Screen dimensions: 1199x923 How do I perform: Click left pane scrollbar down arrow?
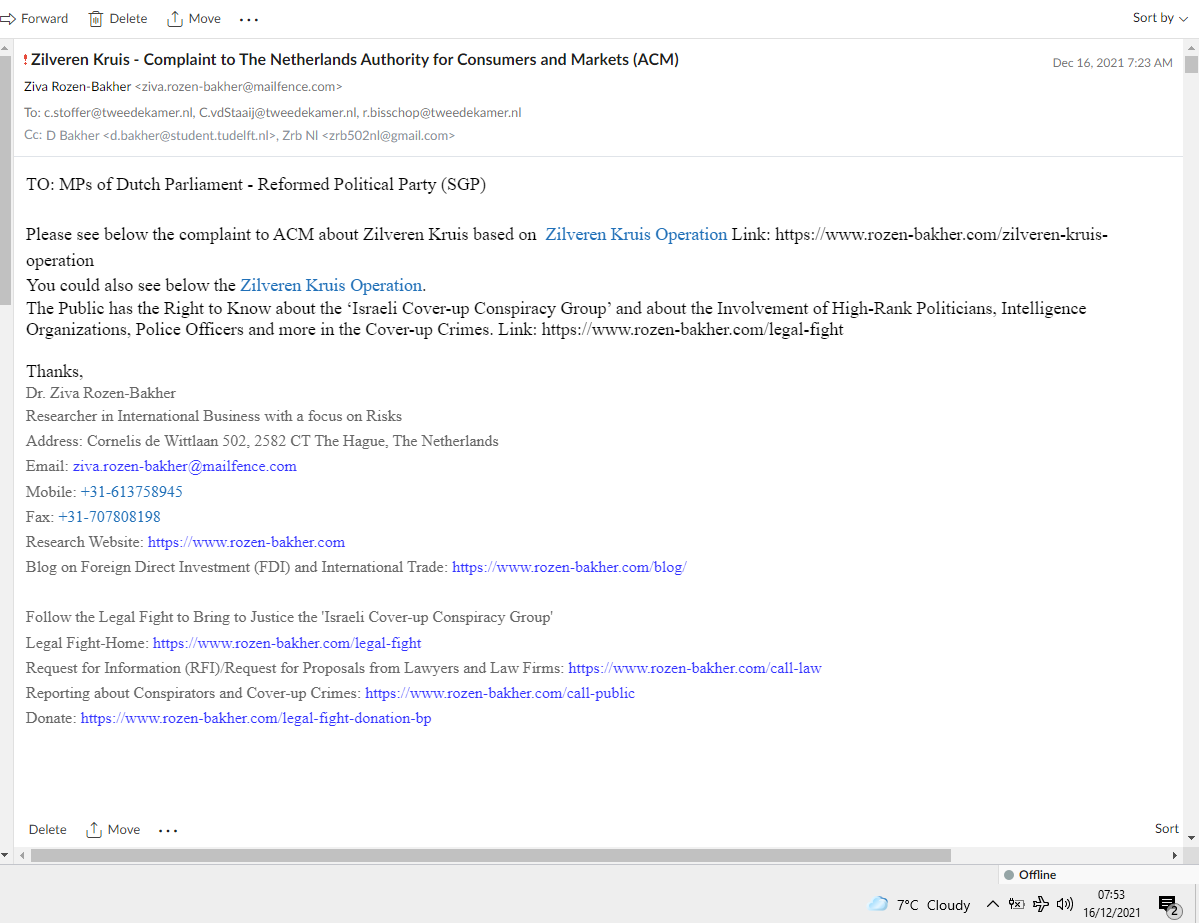[5, 855]
